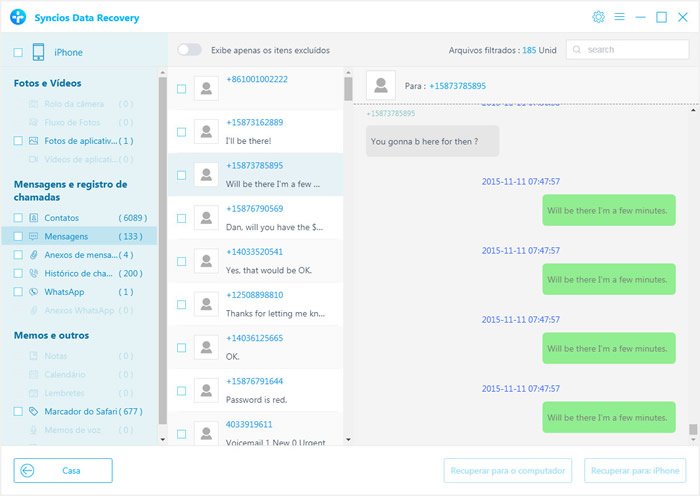Click the Contatos address book icon
Image resolution: width=700 pixels, height=496 pixels.
pos(33,218)
